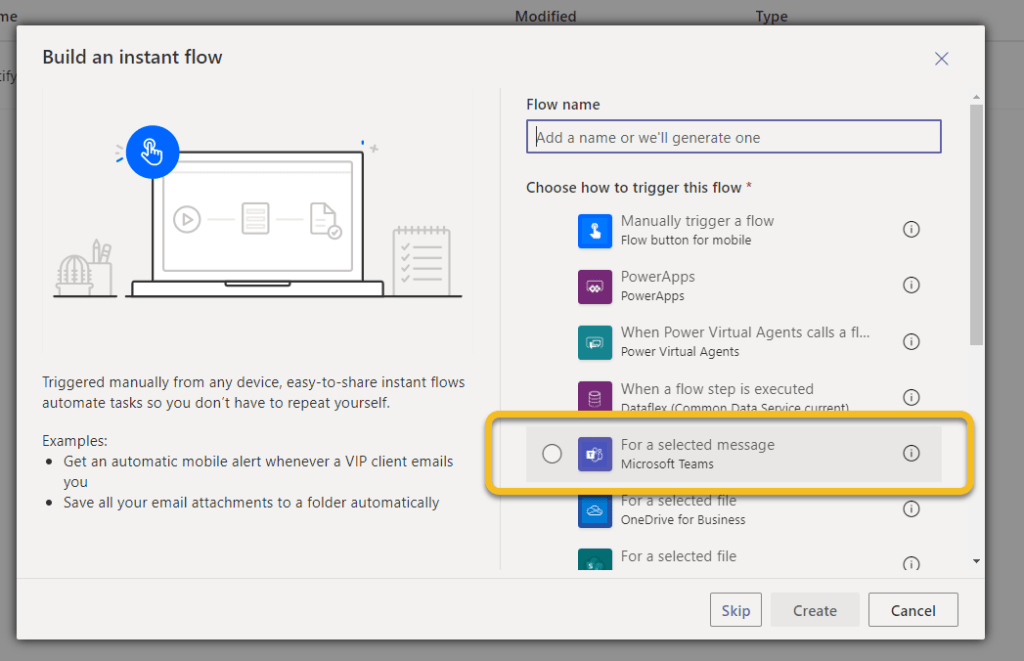Close the Build an instant flow dialog
This screenshot has width=1024, height=661.
[x=941, y=58]
